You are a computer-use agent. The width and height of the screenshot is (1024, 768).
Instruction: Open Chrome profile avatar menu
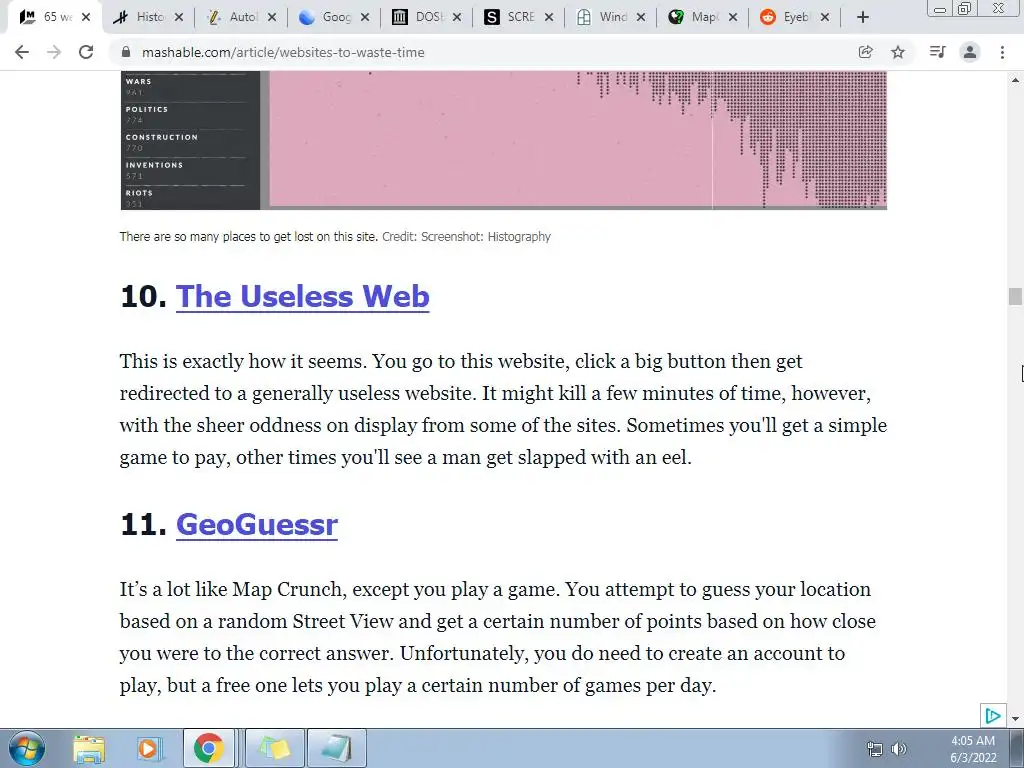pos(970,52)
